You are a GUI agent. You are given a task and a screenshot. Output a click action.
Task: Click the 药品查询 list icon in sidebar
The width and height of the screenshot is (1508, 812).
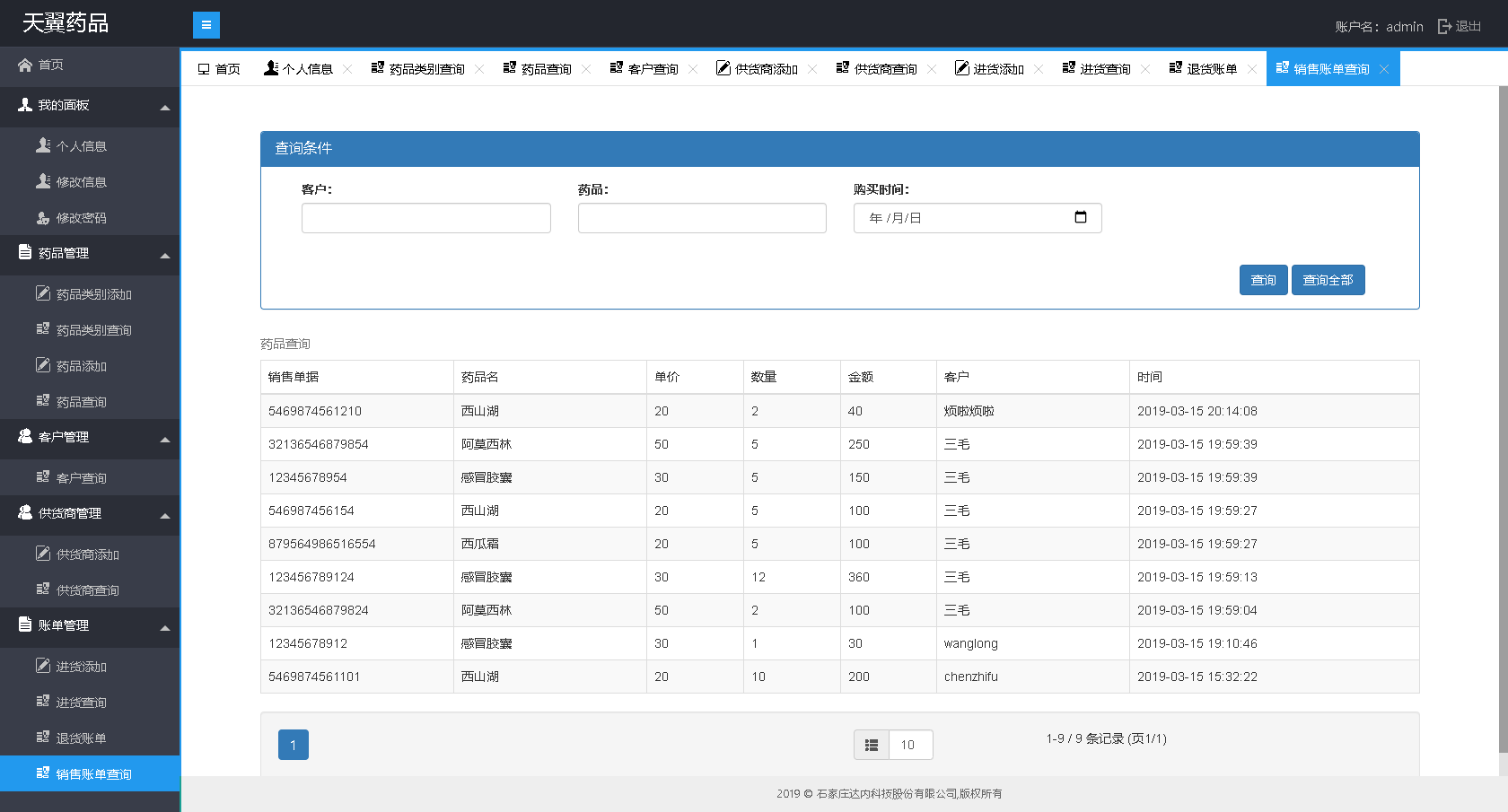click(x=43, y=401)
